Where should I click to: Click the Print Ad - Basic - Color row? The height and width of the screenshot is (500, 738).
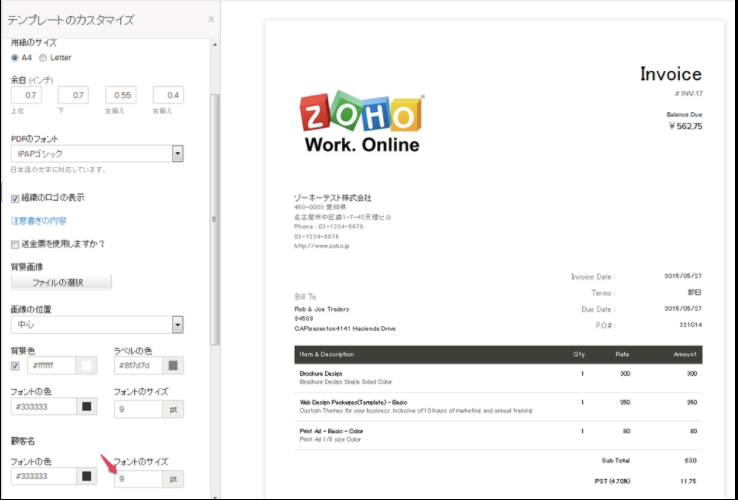(x=498, y=435)
